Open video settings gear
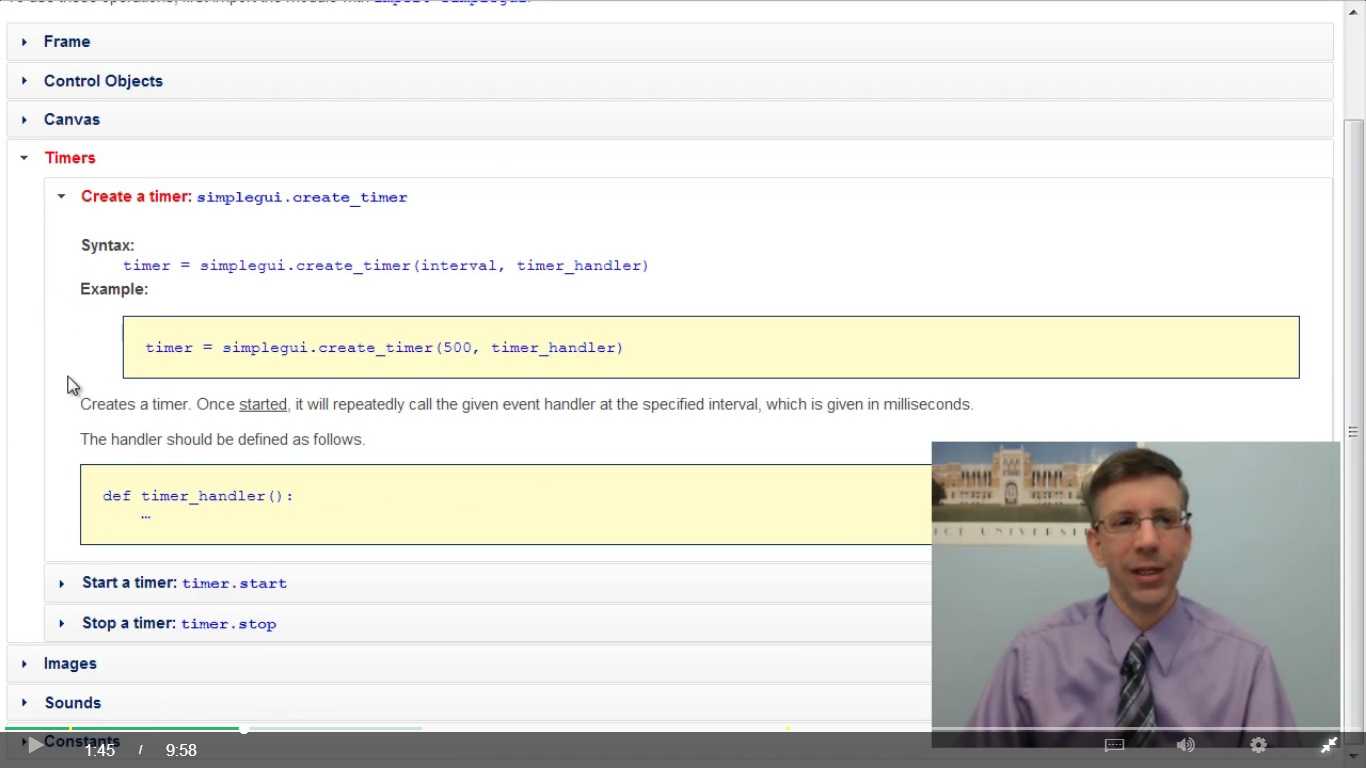 pyautogui.click(x=1258, y=745)
